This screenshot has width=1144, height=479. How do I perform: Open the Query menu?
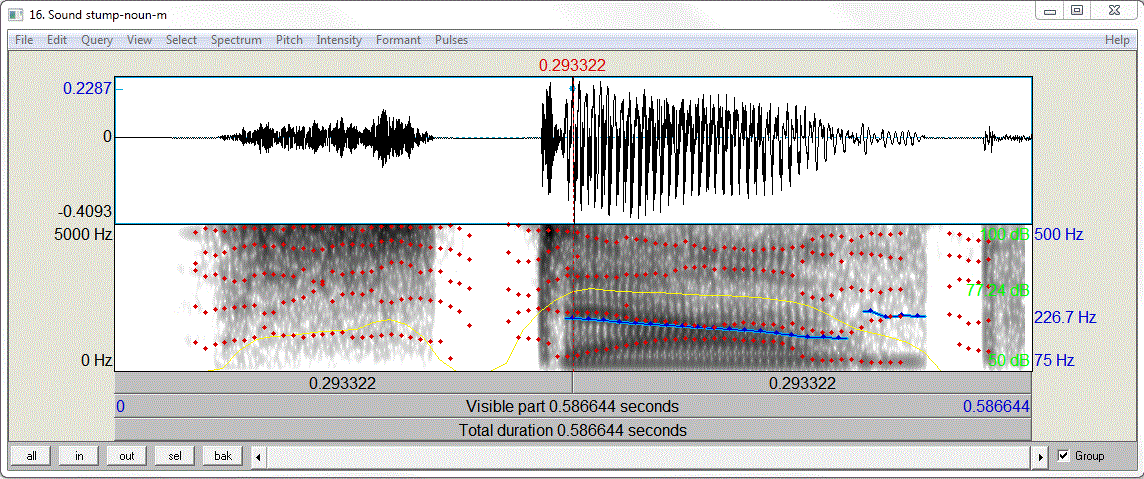click(x=97, y=40)
